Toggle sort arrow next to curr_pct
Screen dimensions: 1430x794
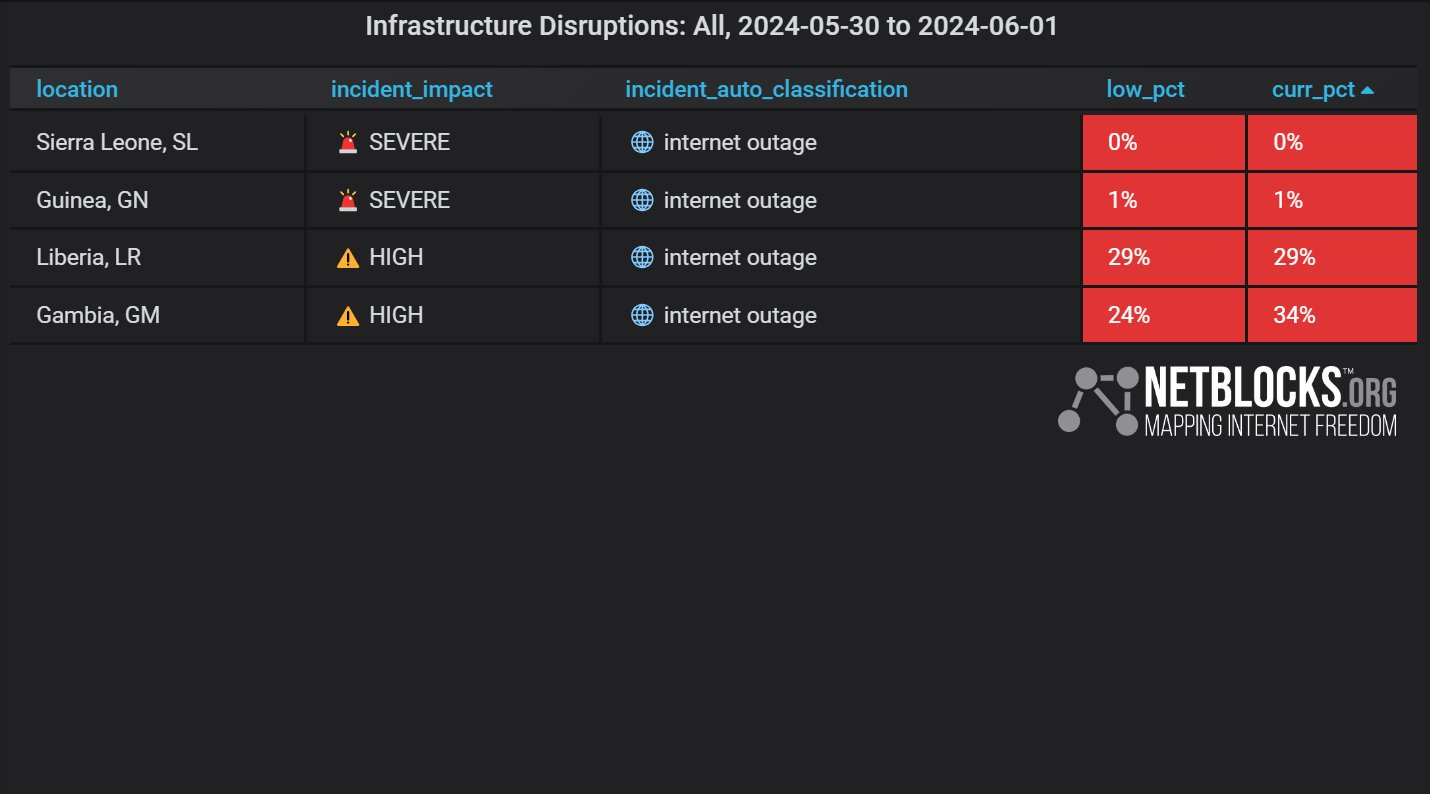coord(1368,90)
